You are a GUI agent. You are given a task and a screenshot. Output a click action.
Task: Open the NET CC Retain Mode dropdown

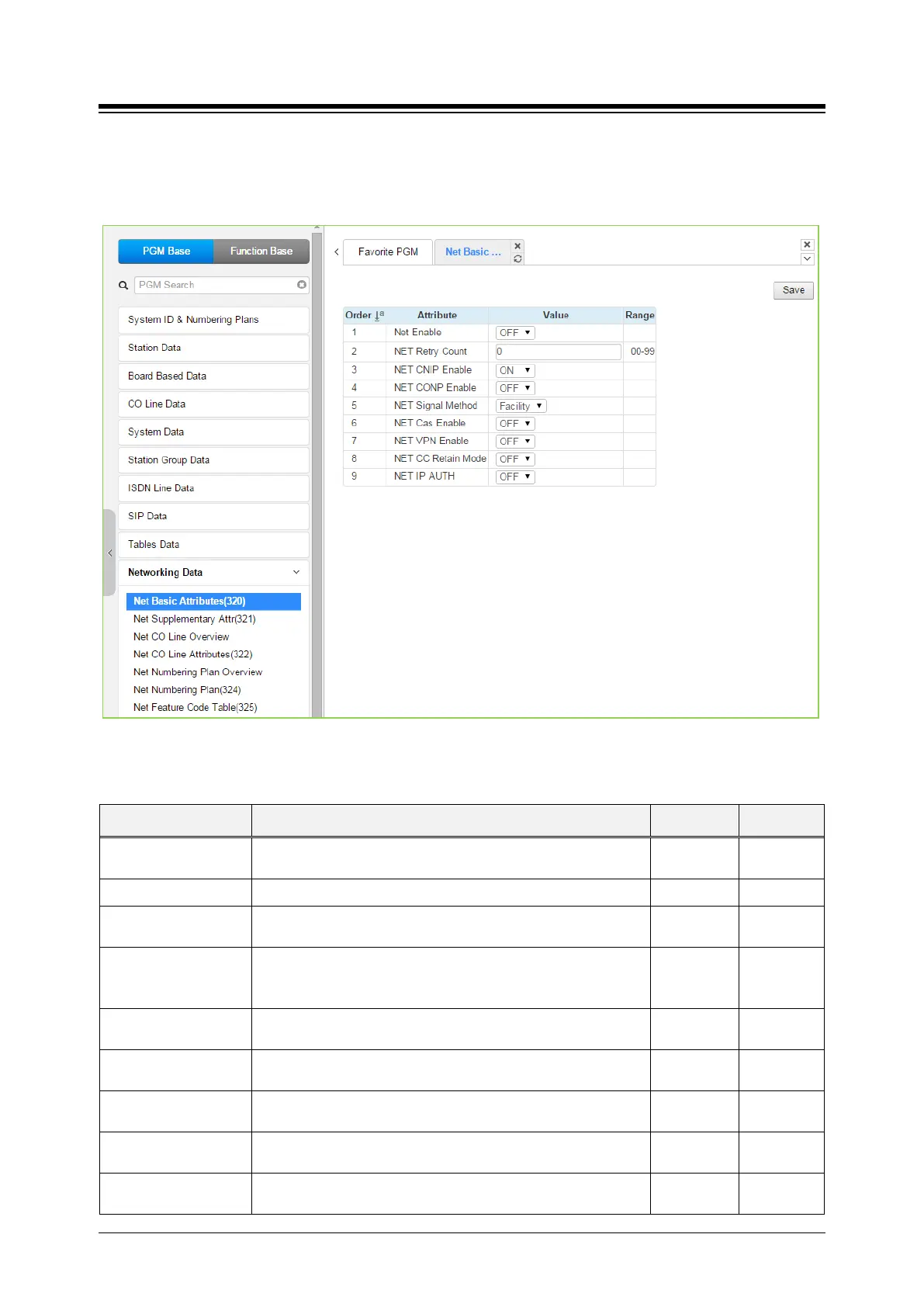[x=515, y=459]
